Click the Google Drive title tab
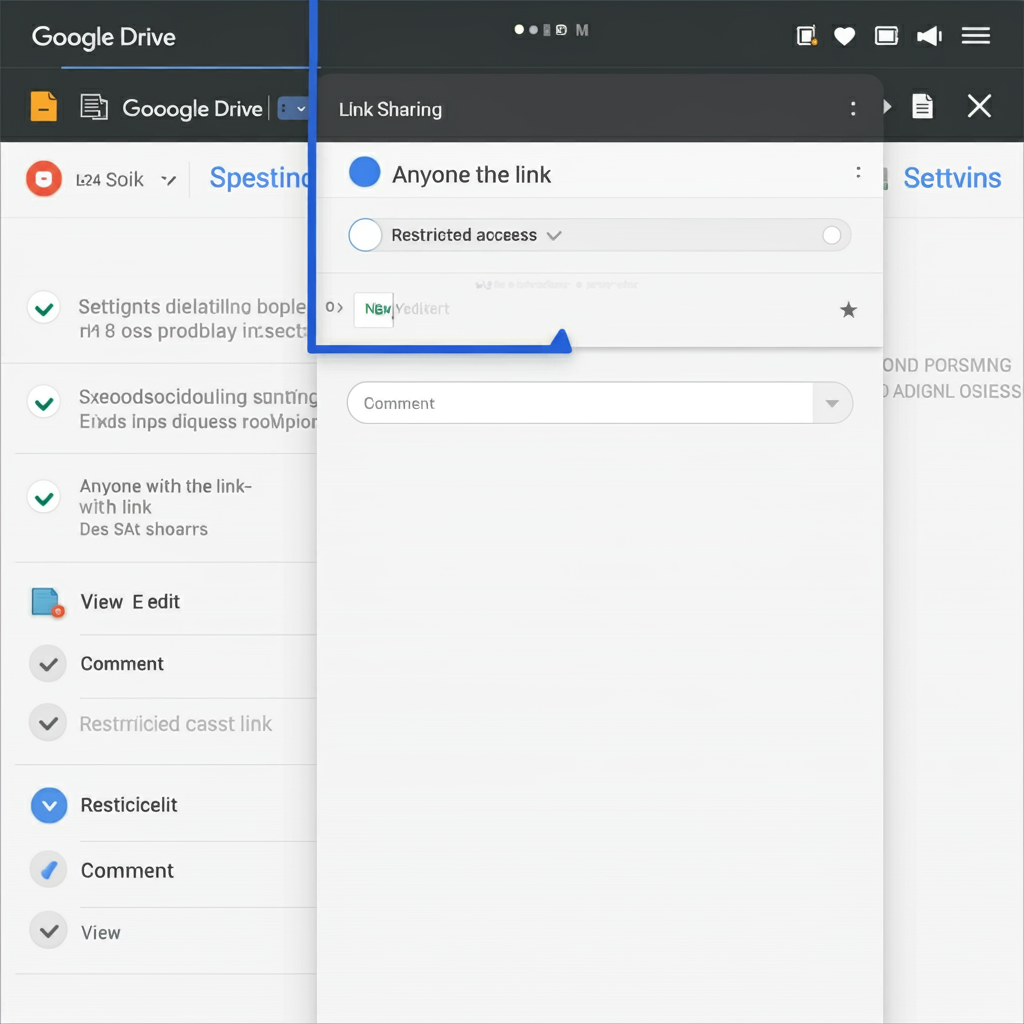The width and height of the screenshot is (1024, 1024). 104,37
